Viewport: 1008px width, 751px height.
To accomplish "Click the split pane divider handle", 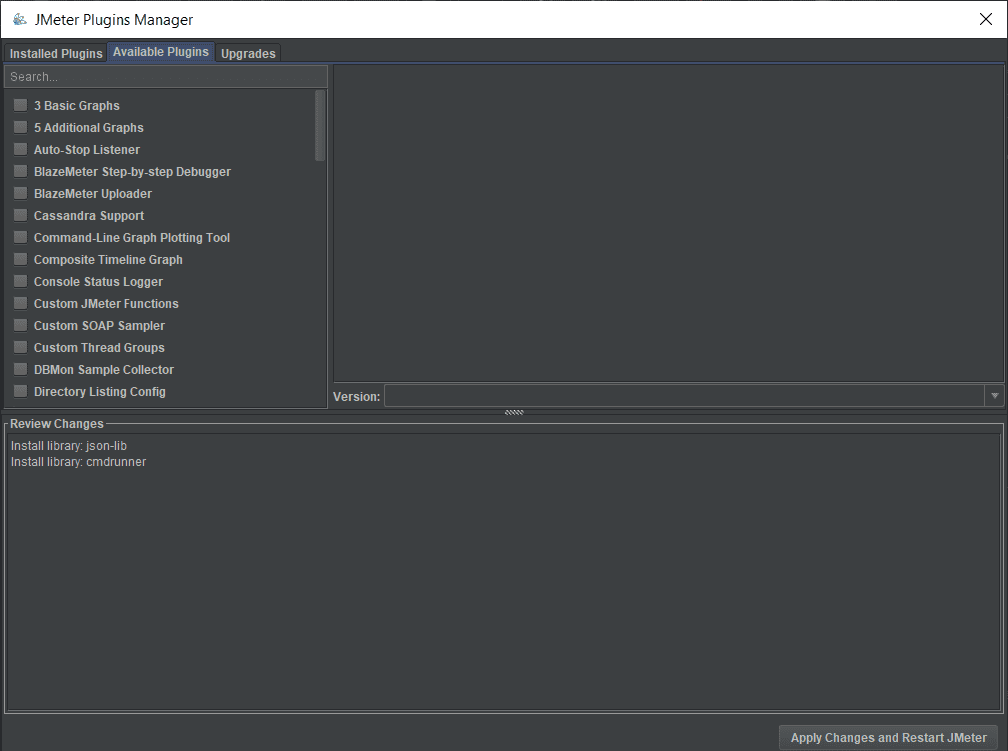I will pyautogui.click(x=514, y=412).
